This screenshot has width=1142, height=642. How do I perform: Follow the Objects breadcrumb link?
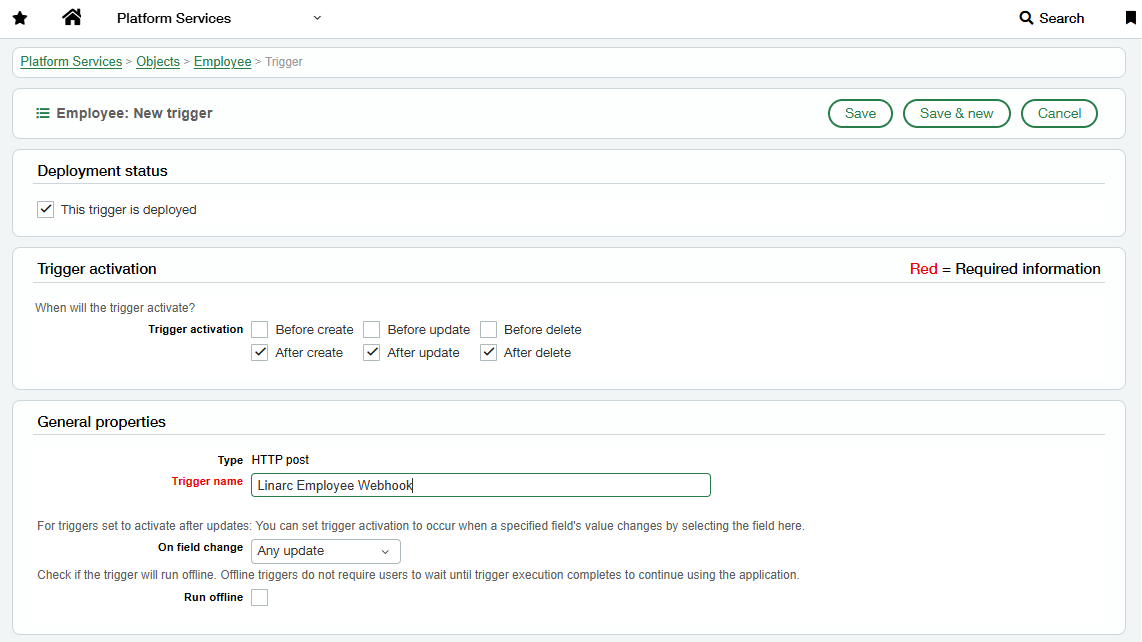(158, 62)
